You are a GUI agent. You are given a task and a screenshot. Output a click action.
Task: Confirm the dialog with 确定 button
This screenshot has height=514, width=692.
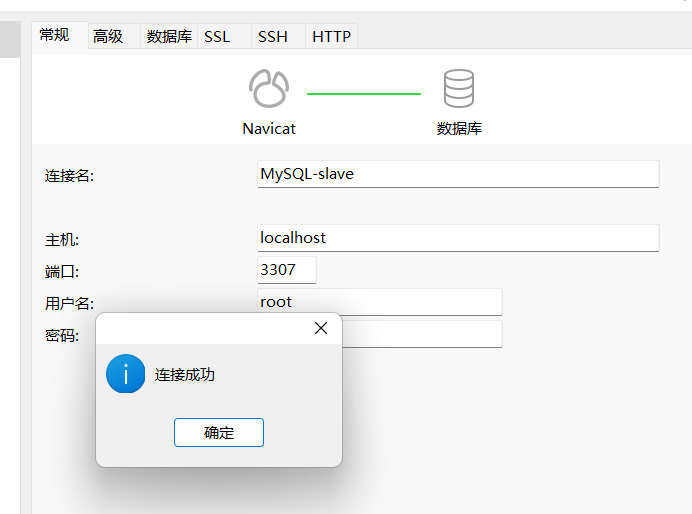coord(219,432)
